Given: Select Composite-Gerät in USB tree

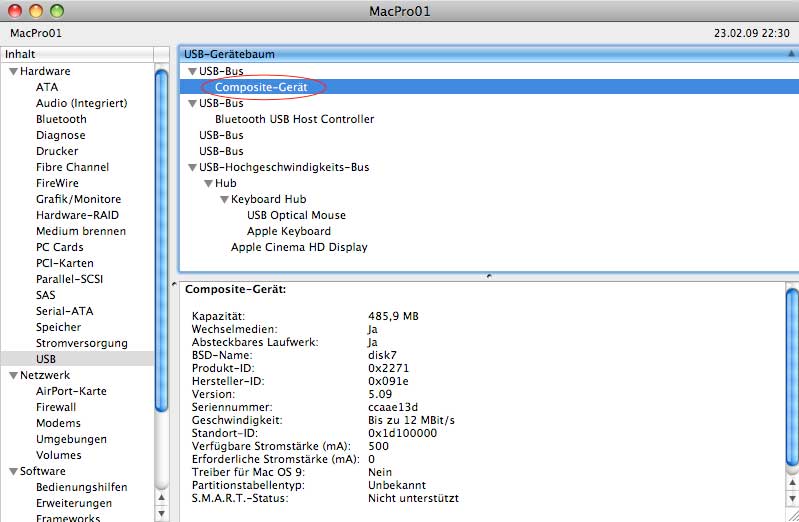Looking at the screenshot, I should [x=268, y=87].
